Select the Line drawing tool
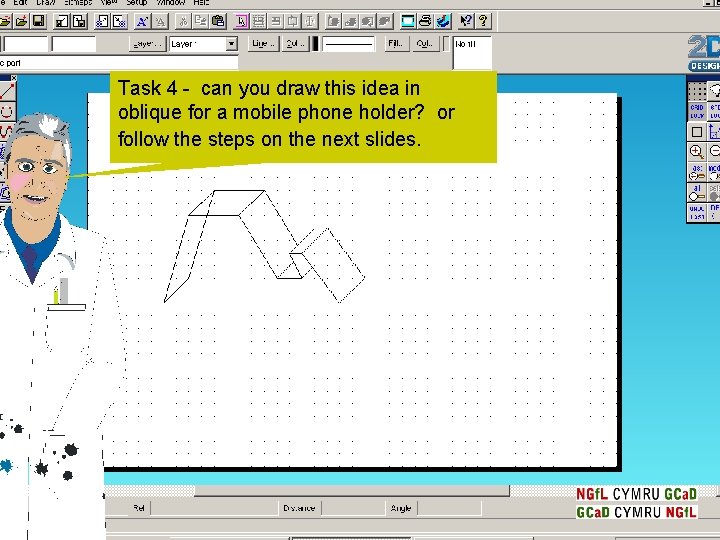 [x=7, y=91]
